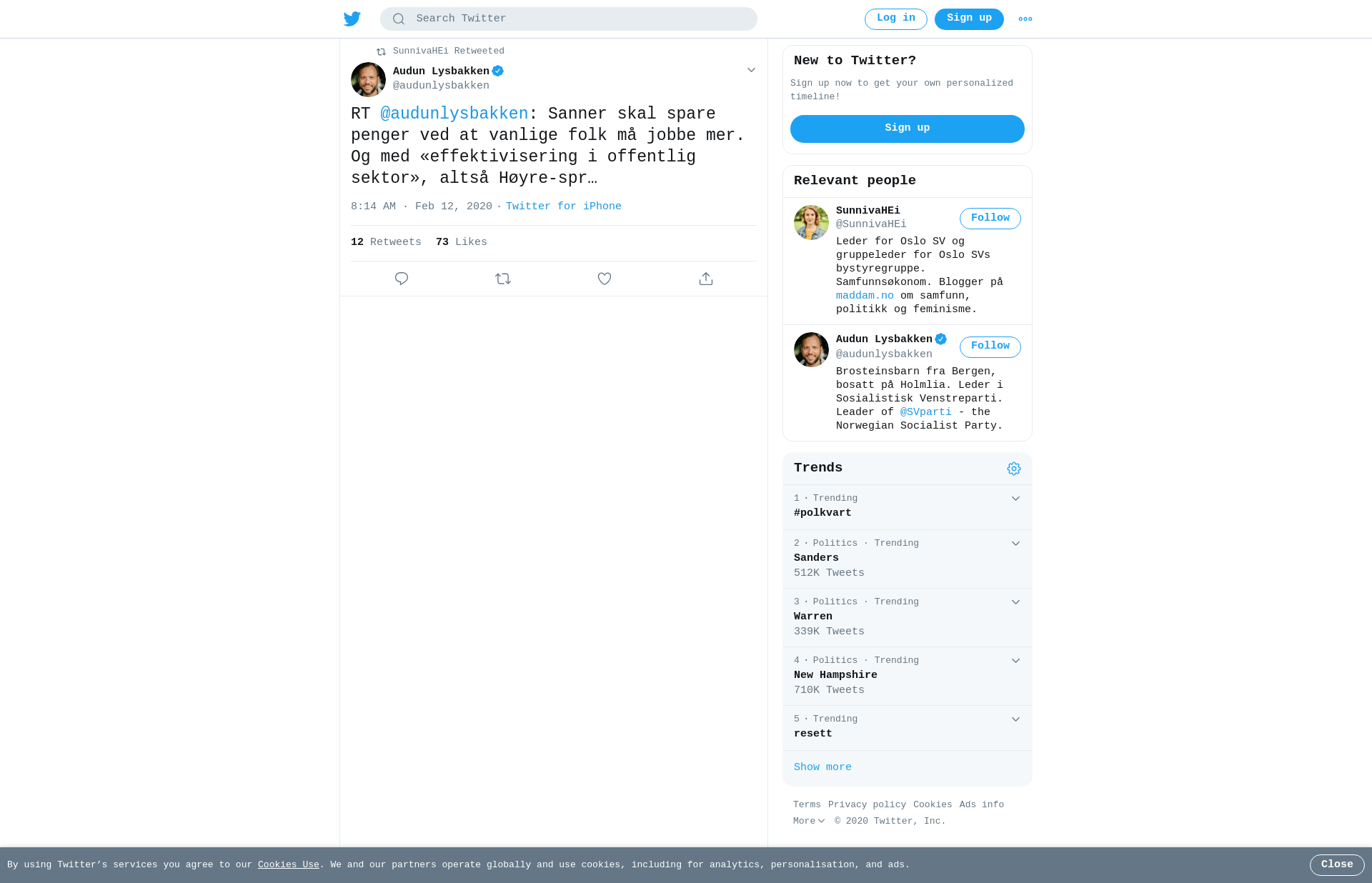Click the magnifier icon in the search bar

[x=399, y=19]
